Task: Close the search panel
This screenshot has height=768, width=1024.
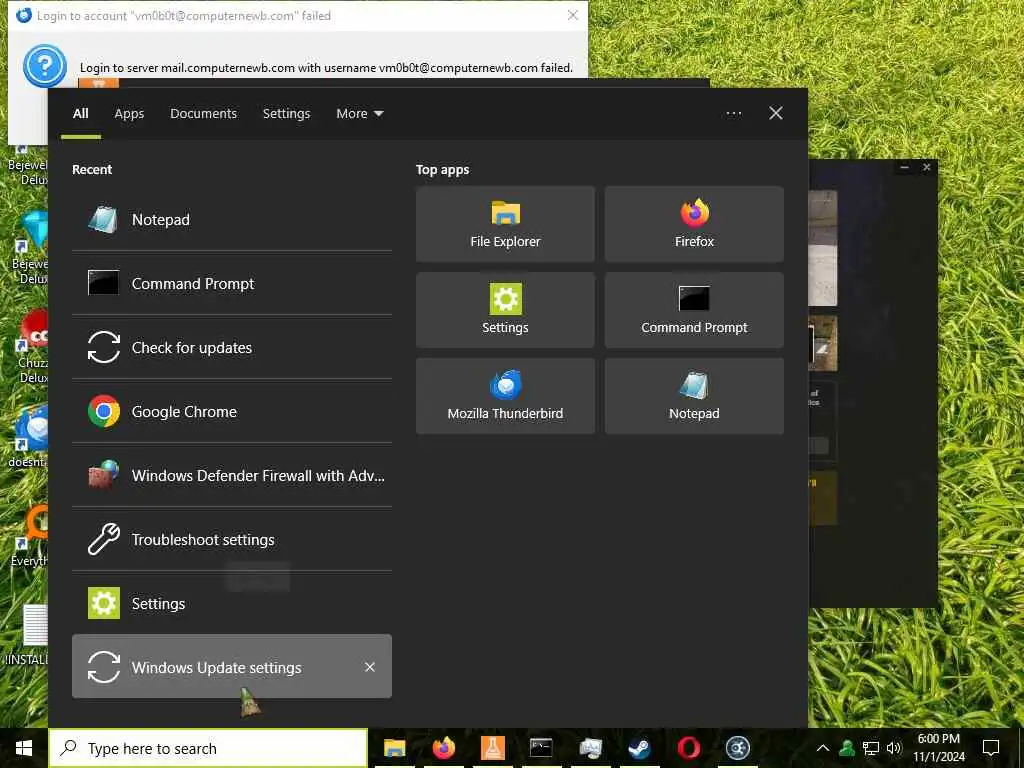Action: coord(776,114)
